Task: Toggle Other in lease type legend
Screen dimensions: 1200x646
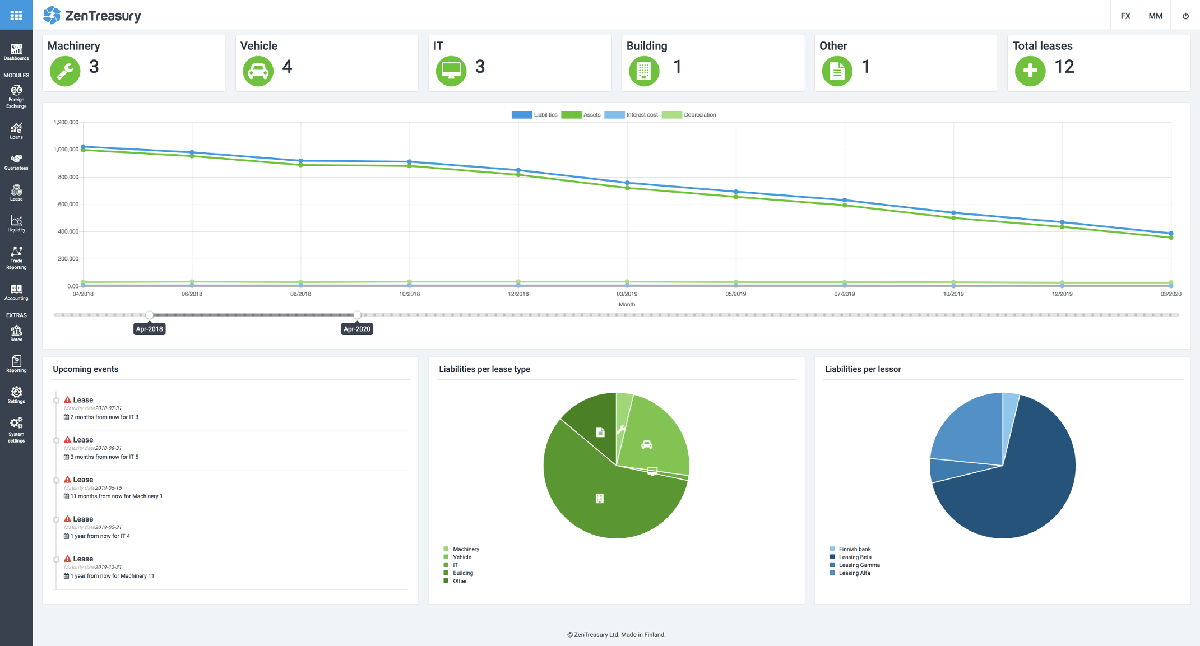Action: pyautogui.click(x=455, y=581)
